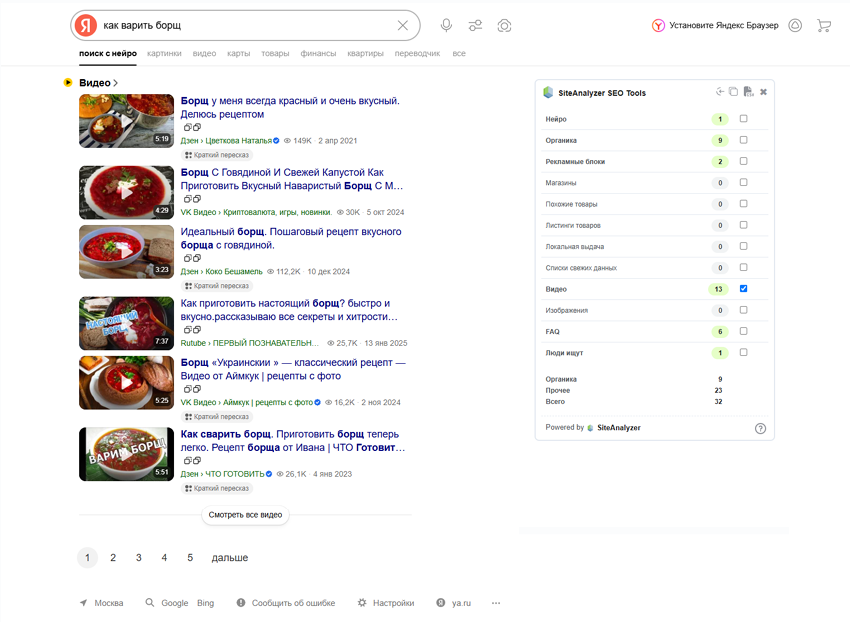This screenshot has height=622, width=850.
Task: Open image search camera icon
Action: coord(505,25)
